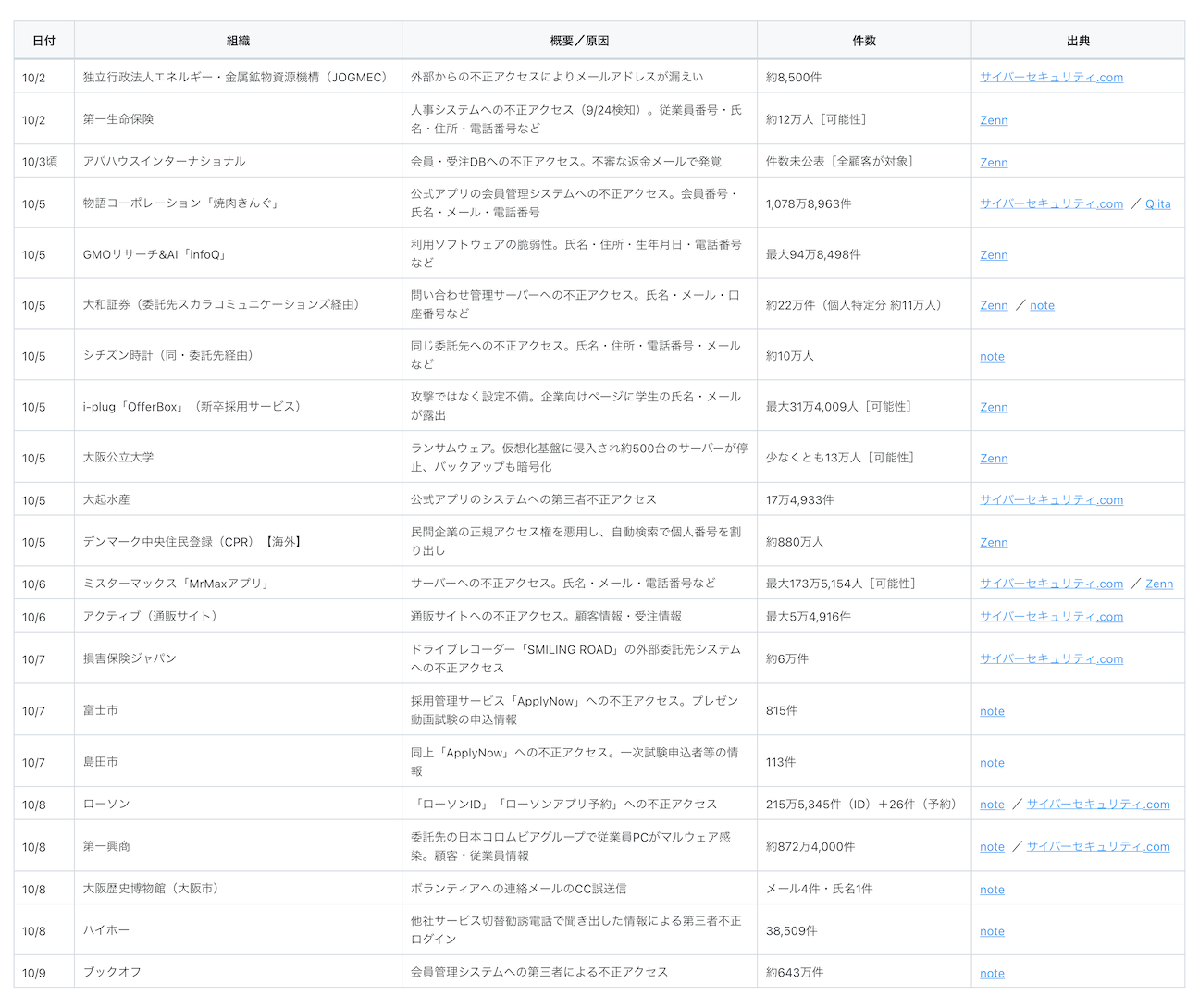Open サイバーセキュリティ.com link for アクティブ row
Viewport: 1199px width, 1008px height.
[x=1051, y=617]
